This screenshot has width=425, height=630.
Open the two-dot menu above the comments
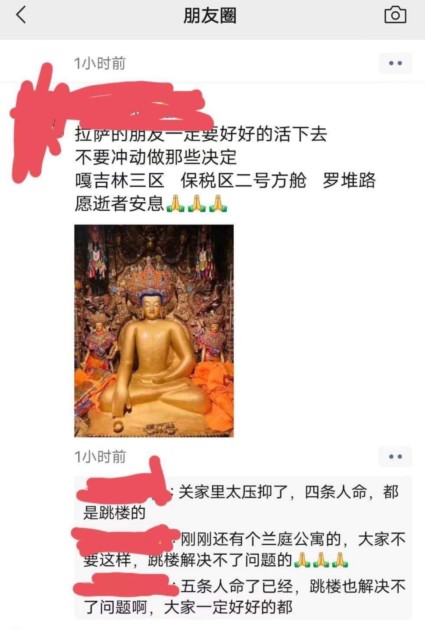pyautogui.click(x=395, y=456)
